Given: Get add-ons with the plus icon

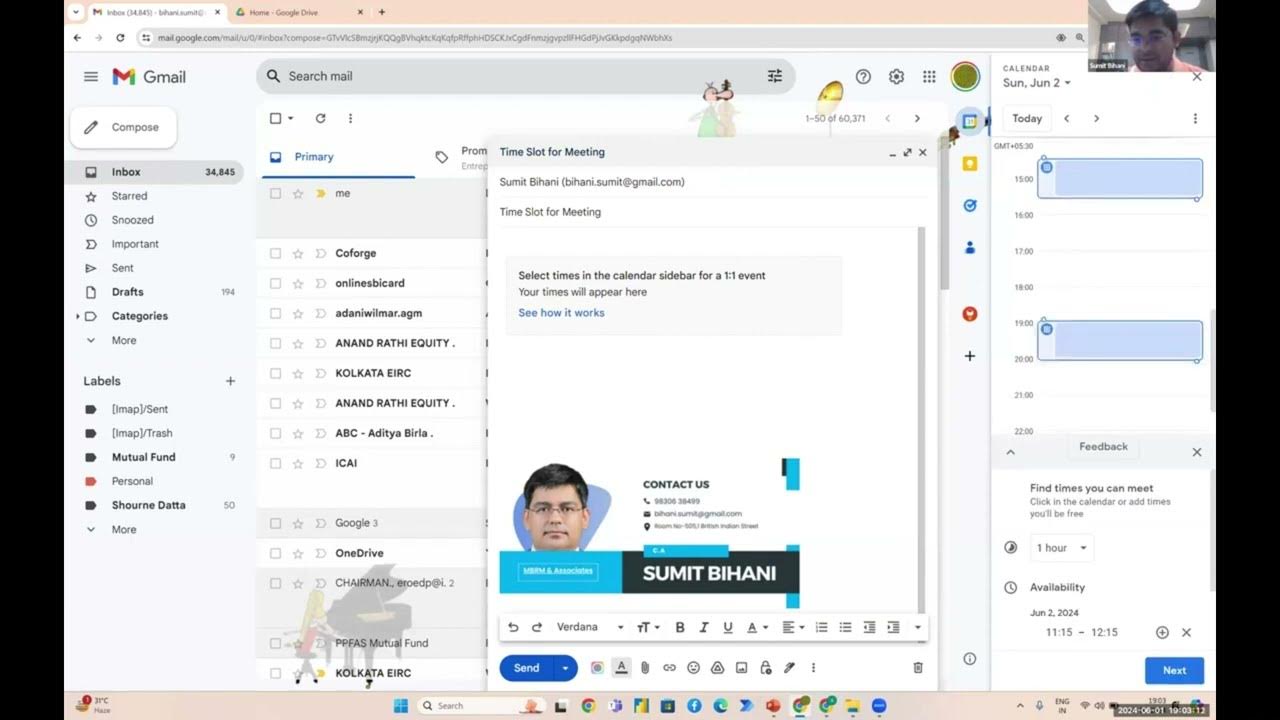Looking at the screenshot, I should click(969, 356).
